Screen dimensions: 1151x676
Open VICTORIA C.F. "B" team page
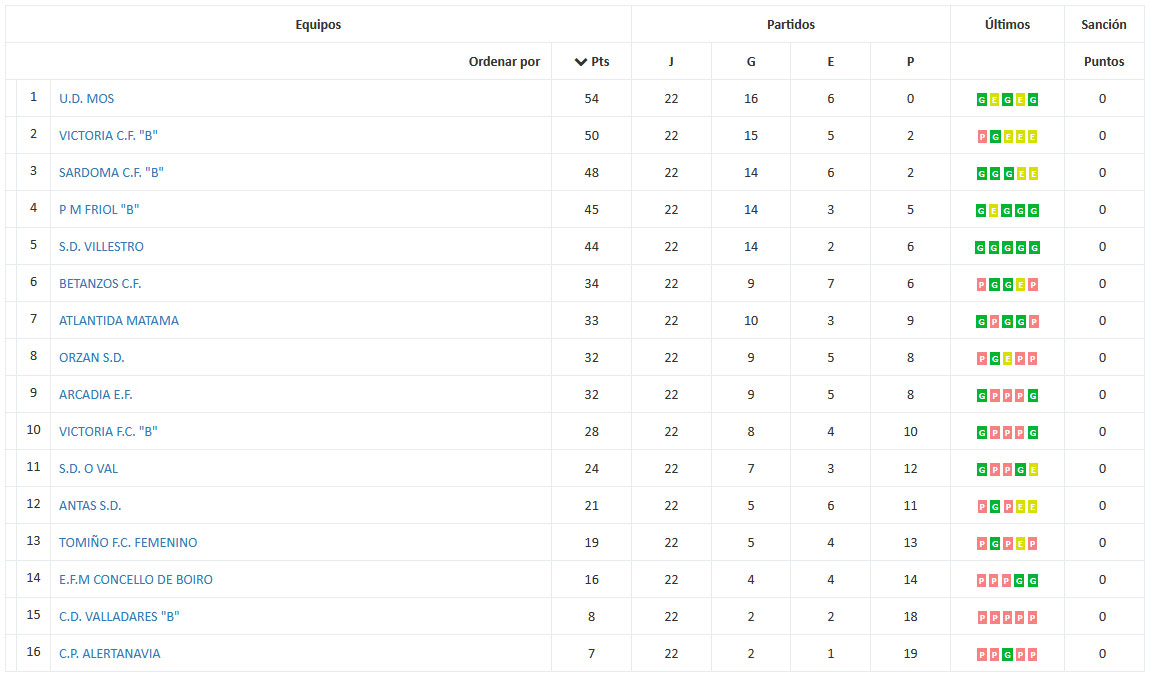pyautogui.click(x=108, y=135)
